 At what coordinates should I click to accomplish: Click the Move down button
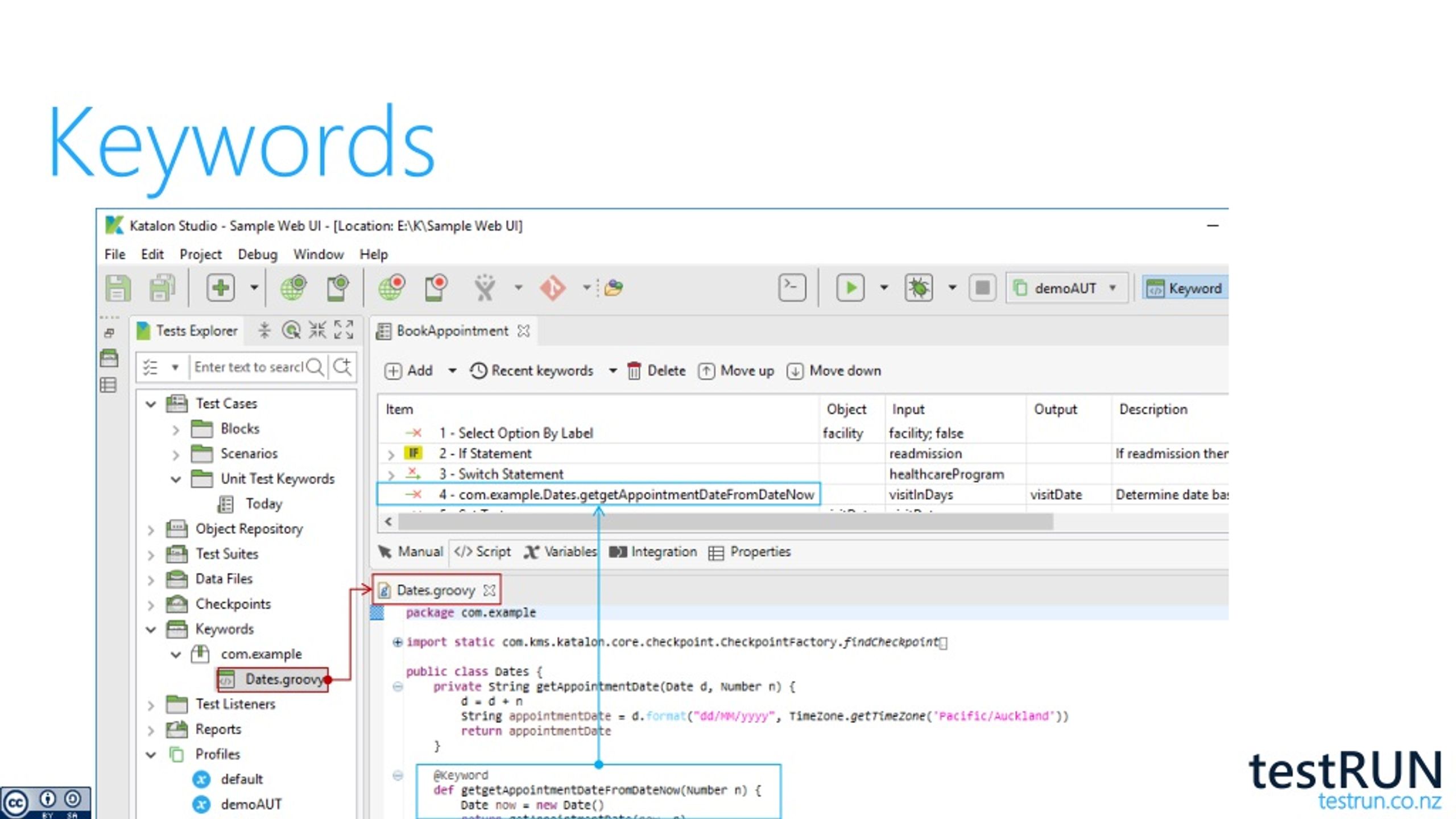pos(834,371)
